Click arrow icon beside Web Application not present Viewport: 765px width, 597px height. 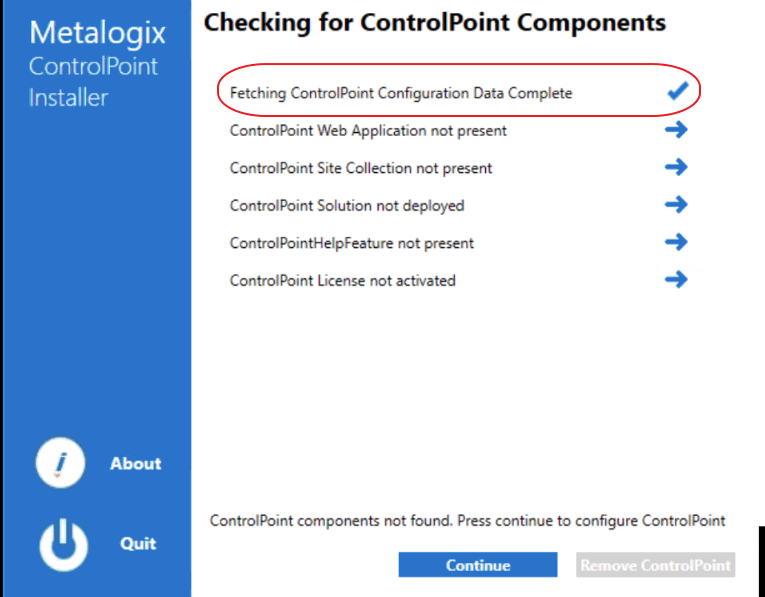pyautogui.click(x=676, y=129)
